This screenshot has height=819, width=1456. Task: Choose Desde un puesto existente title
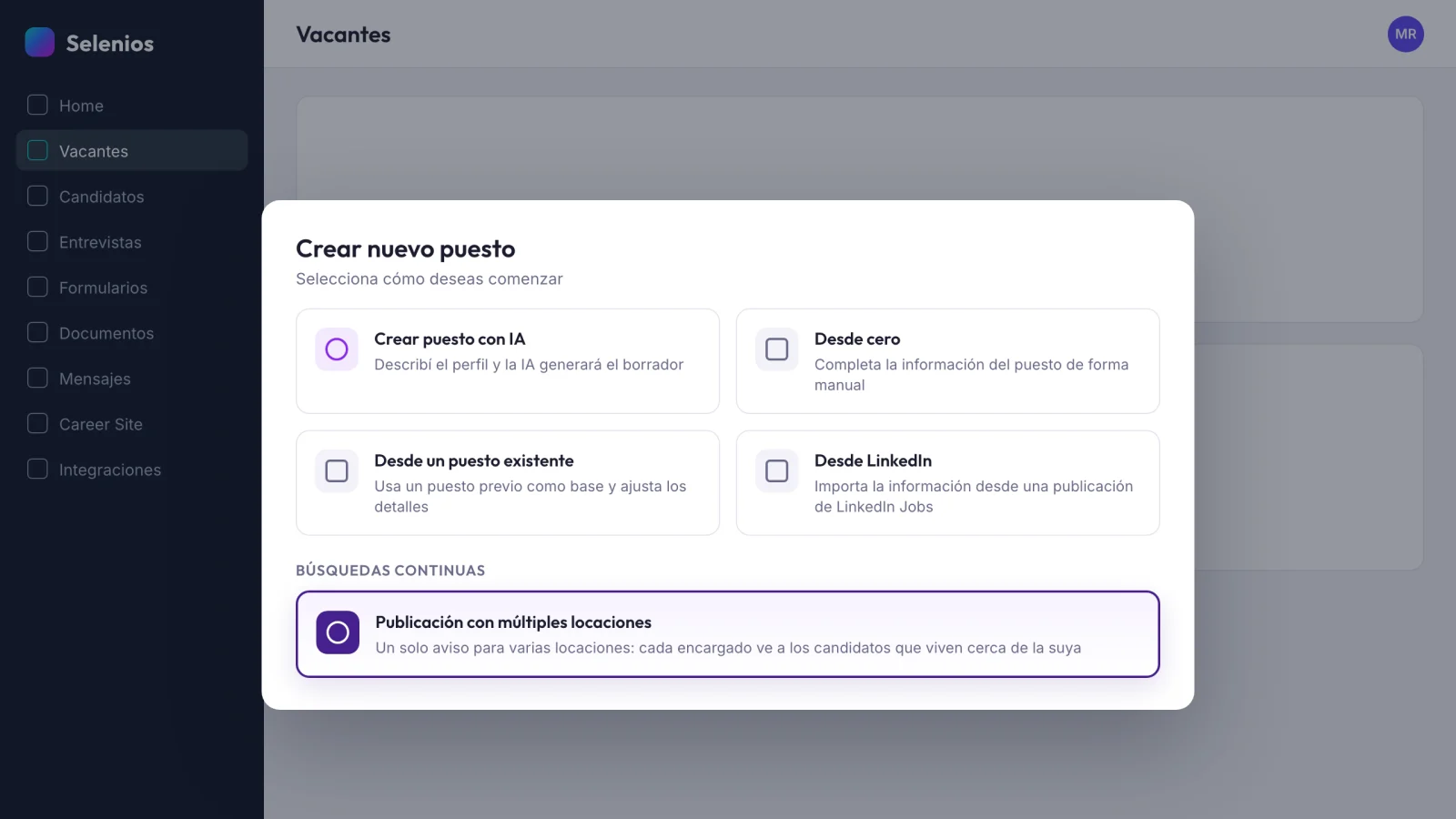pyautogui.click(x=474, y=460)
